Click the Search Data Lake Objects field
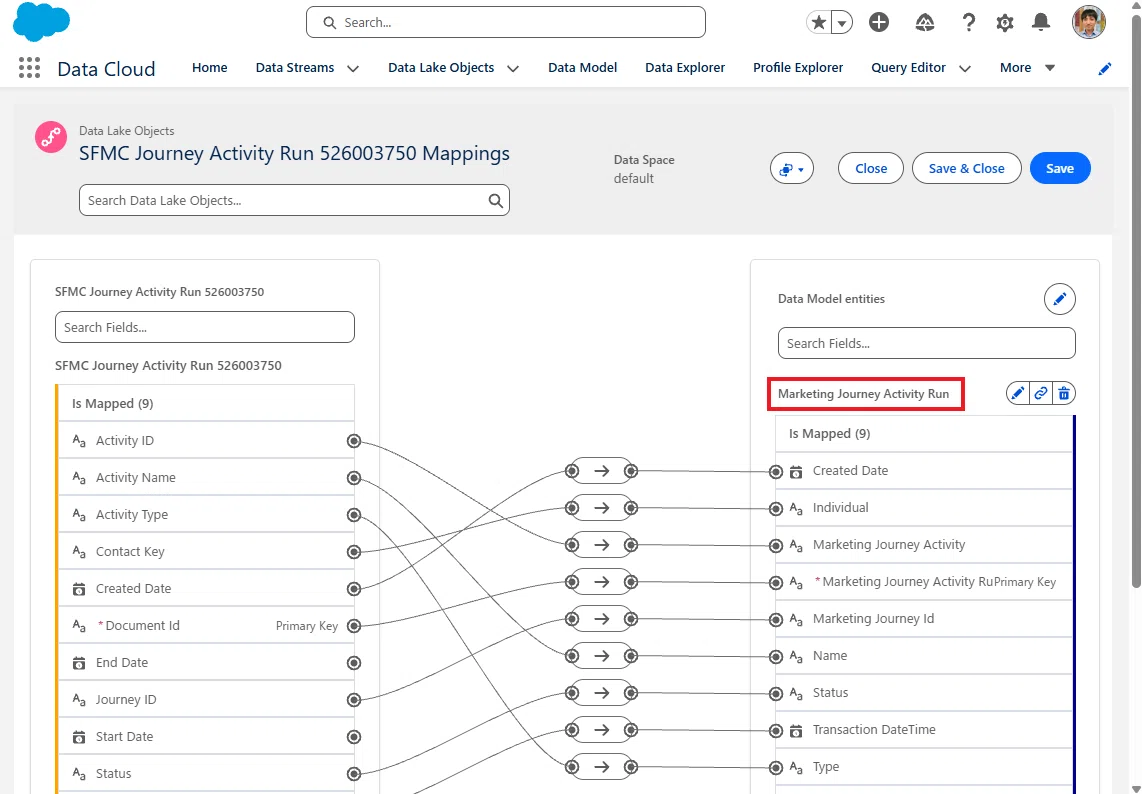Viewport: 1142px width, 794px height. click(294, 200)
